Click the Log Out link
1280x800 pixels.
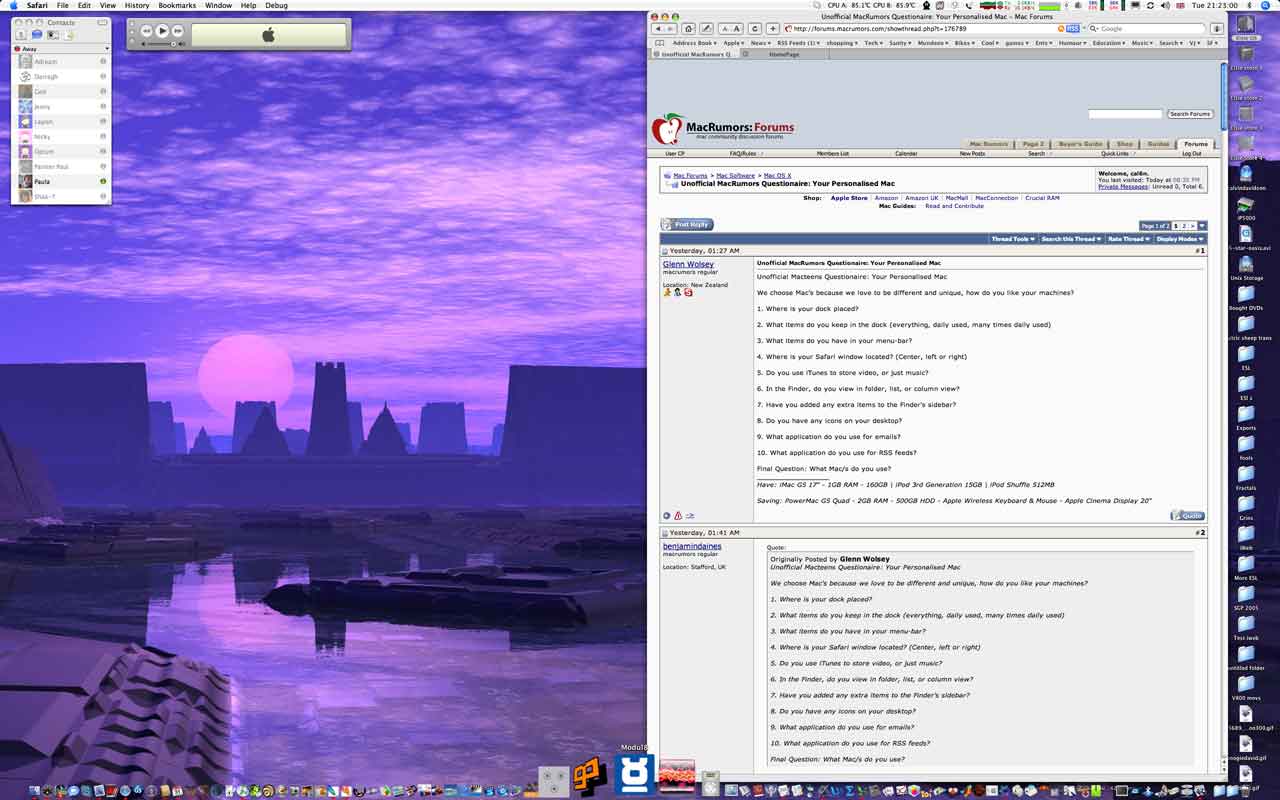click(x=1192, y=154)
